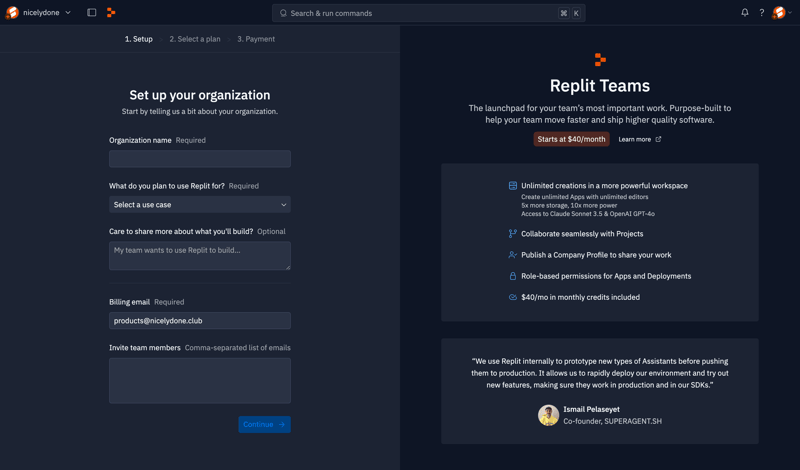Click the Role-based permissions lock icon

pyautogui.click(x=513, y=276)
